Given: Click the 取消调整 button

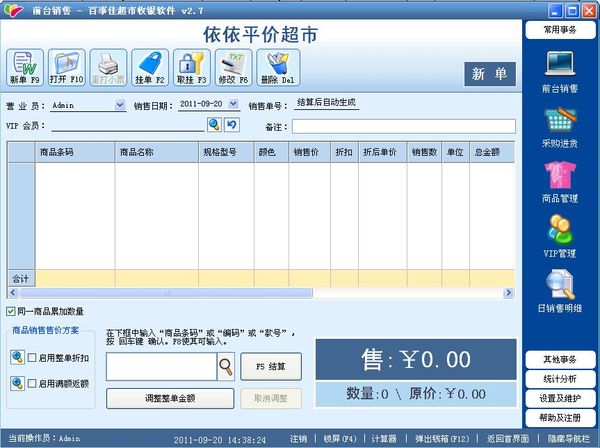Looking at the screenshot, I should click(x=271, y=398).
